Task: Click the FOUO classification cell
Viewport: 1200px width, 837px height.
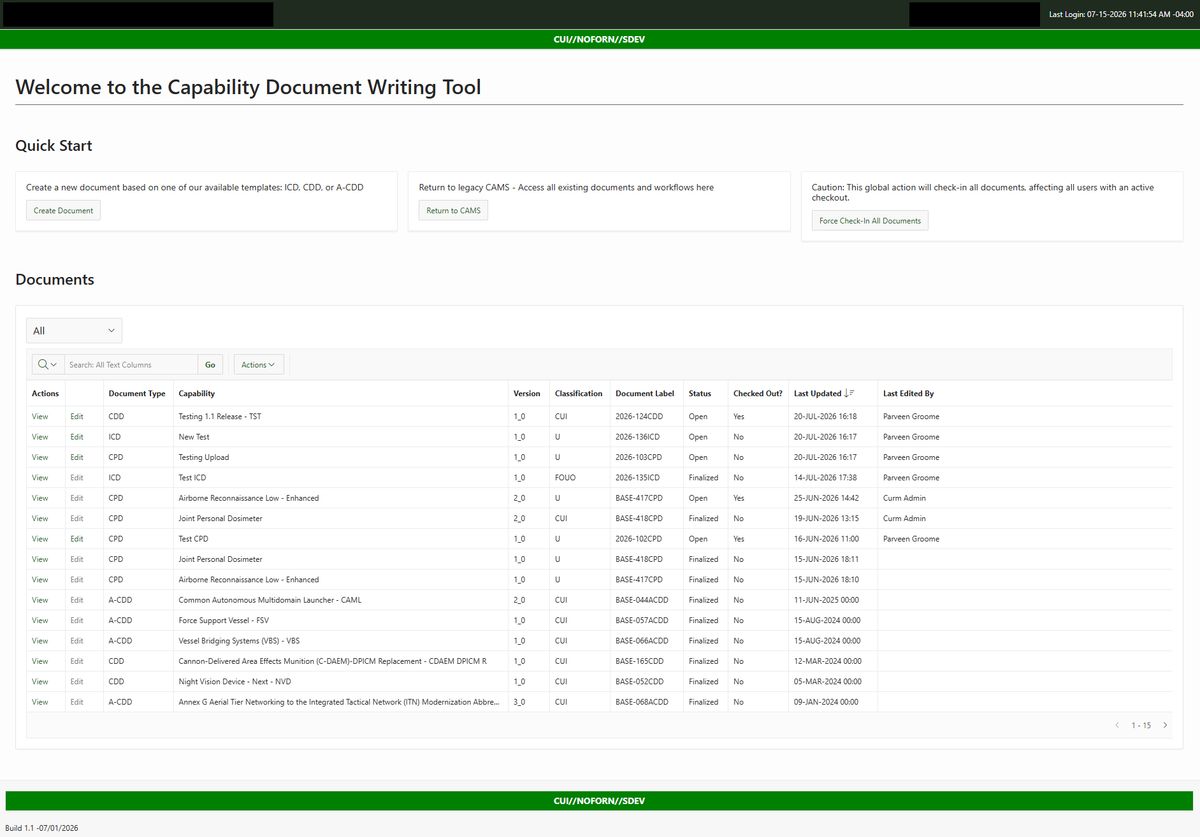Action: point(565,478)
